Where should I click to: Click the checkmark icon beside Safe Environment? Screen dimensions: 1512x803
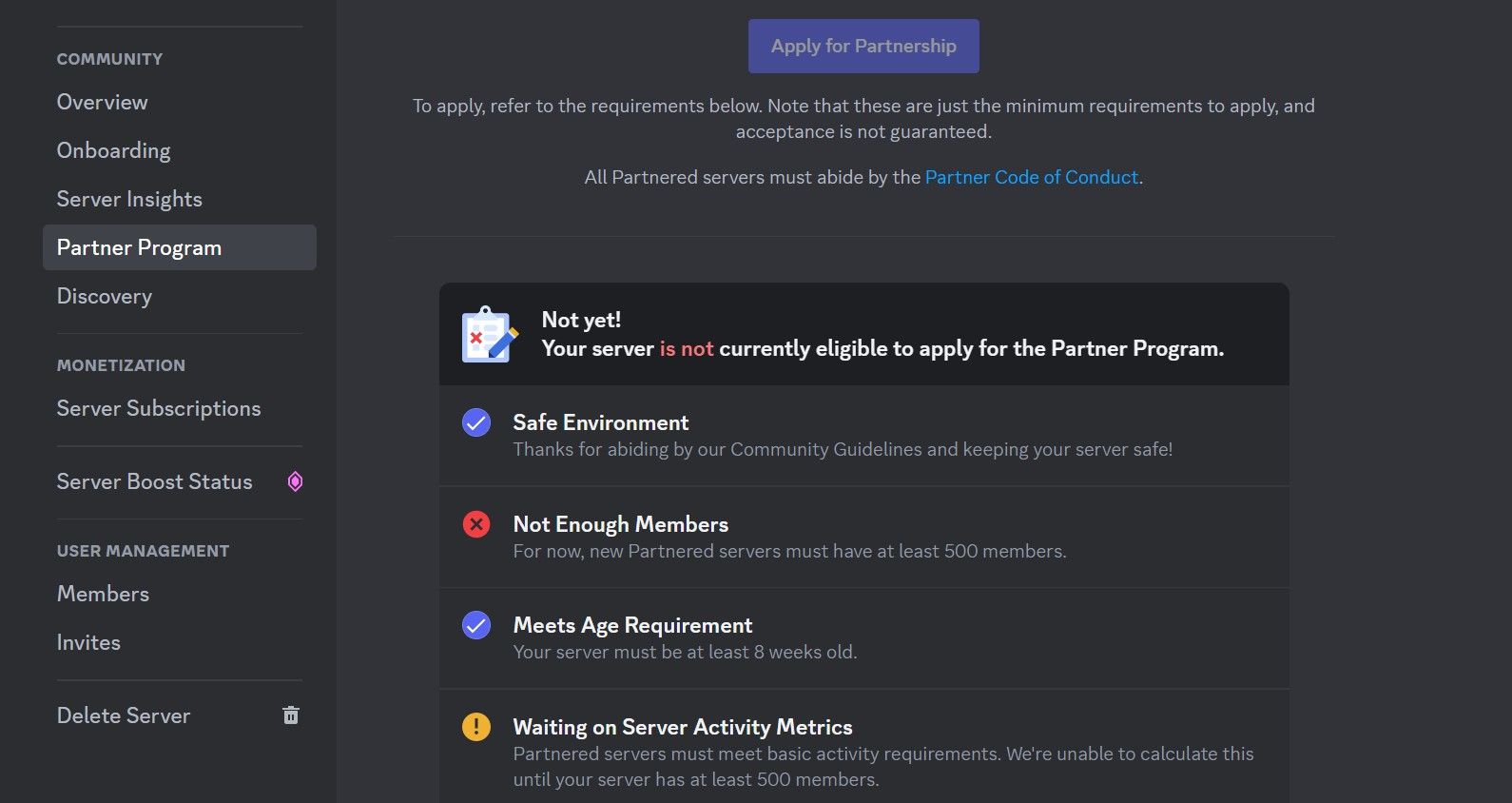(475, 422)
